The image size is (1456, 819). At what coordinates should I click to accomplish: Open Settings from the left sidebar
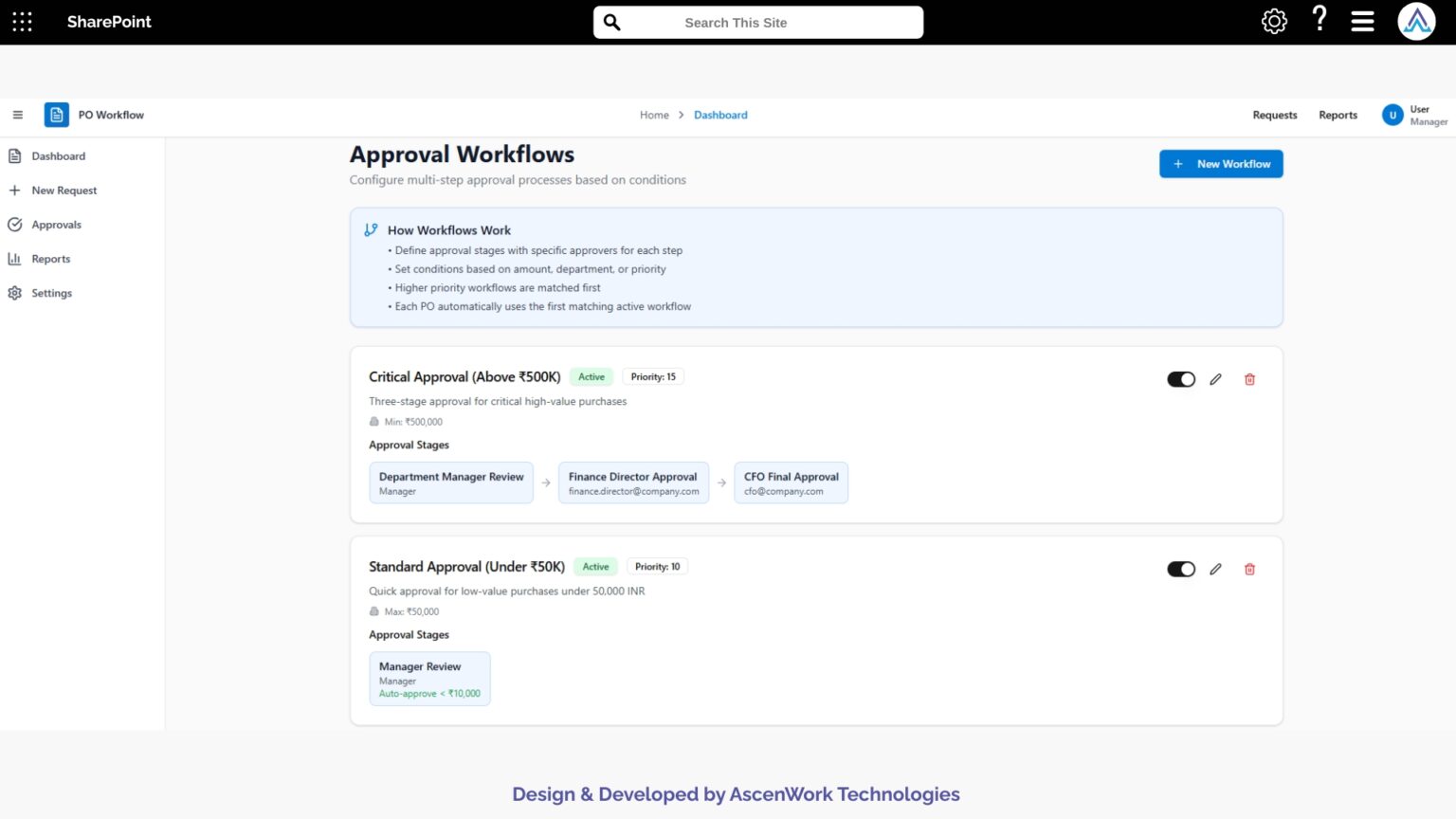(52, 293)
